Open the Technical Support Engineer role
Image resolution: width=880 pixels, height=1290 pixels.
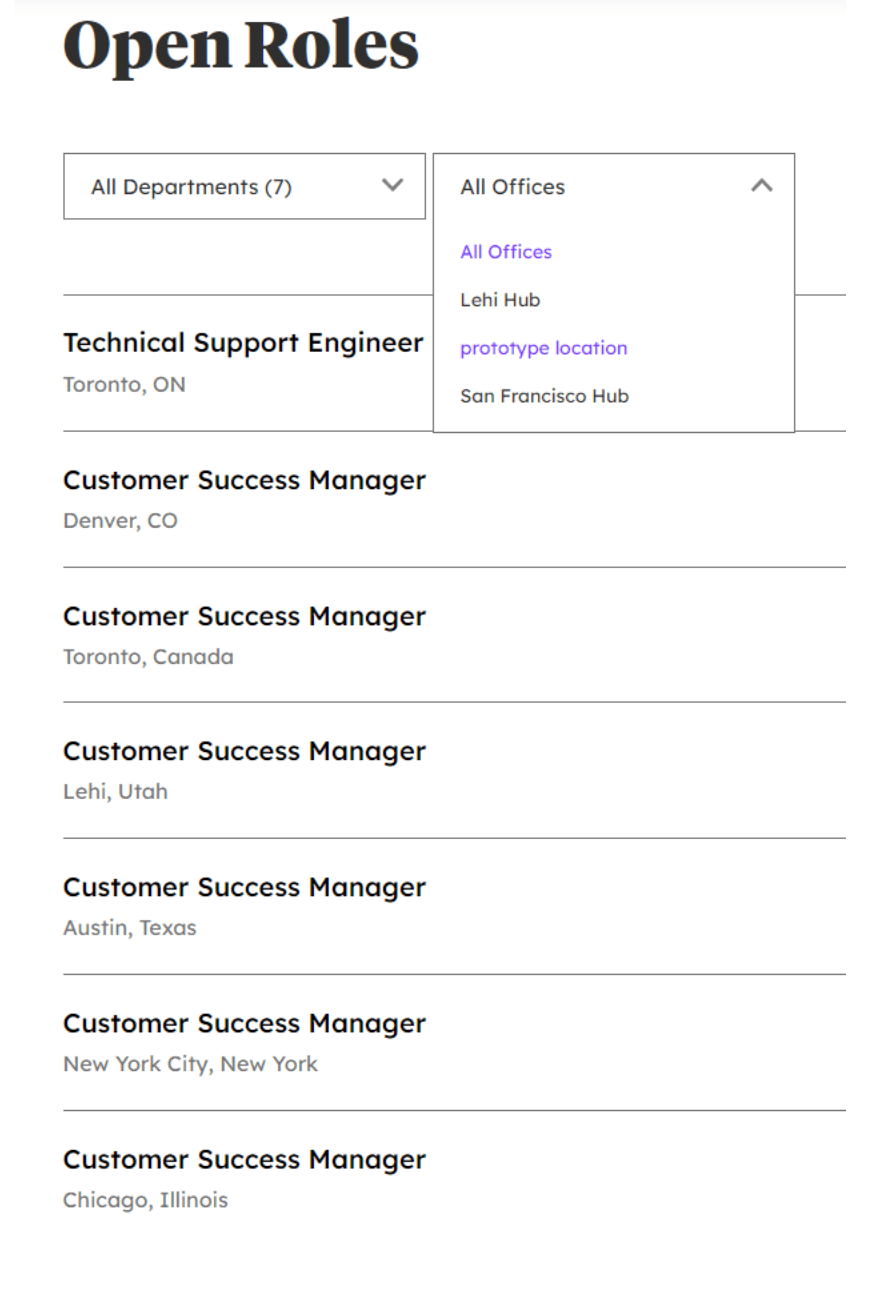pyautogui.click(x=243, y=343)
